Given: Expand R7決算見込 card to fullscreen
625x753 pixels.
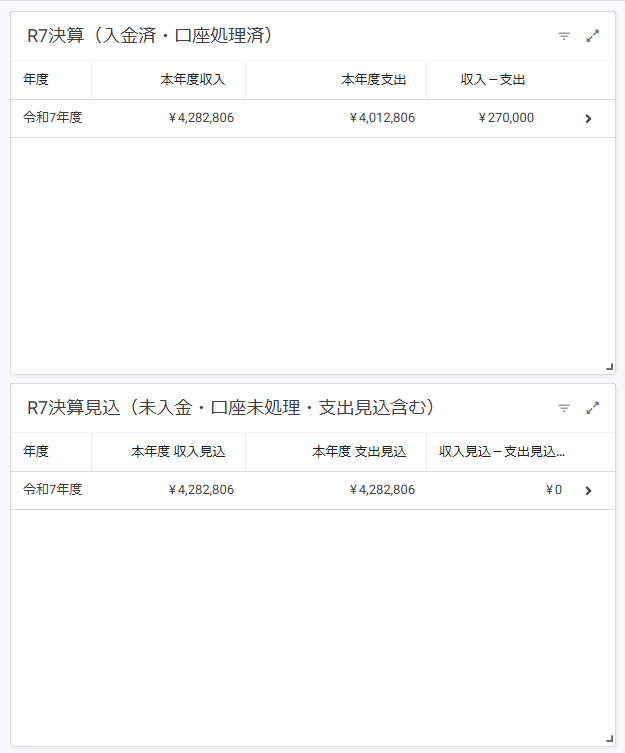Looking at the screenshot, I should point(593,408).
